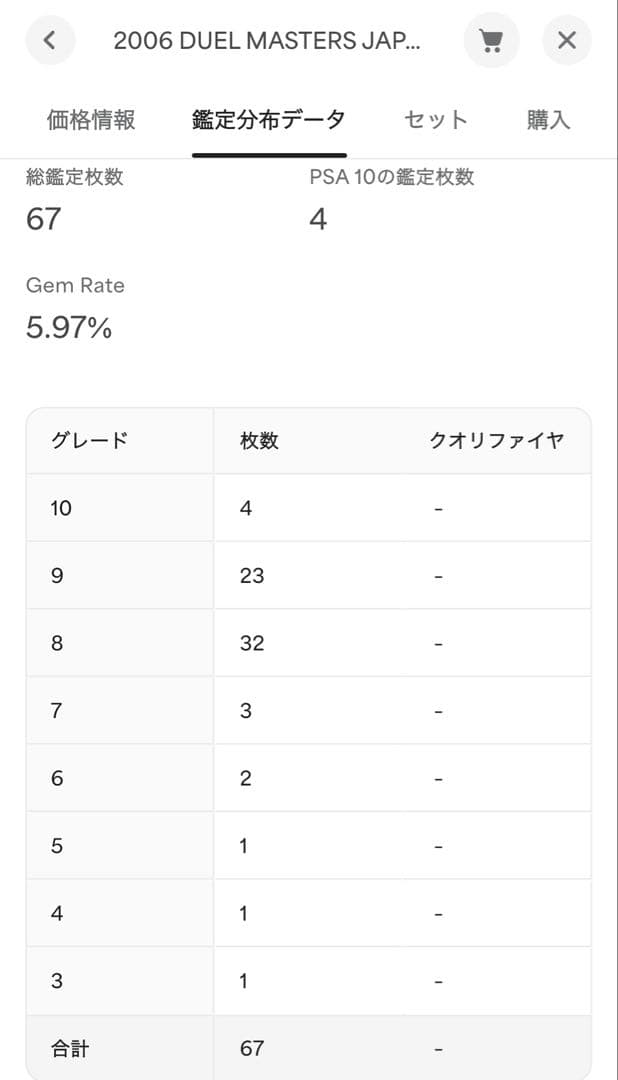Open the セット tab
Screen dimensions: 618x1080
[x=436, y=120]
